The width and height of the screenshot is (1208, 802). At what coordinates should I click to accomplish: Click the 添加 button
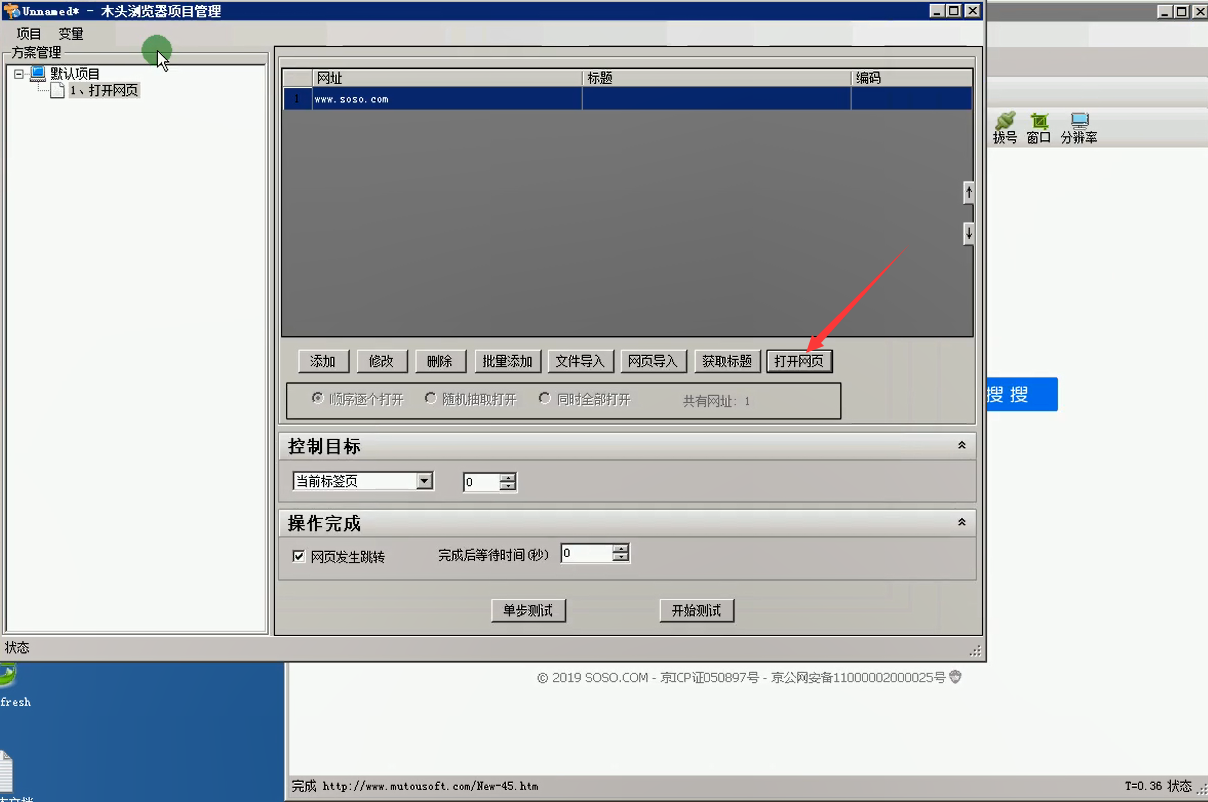[323, 361]
